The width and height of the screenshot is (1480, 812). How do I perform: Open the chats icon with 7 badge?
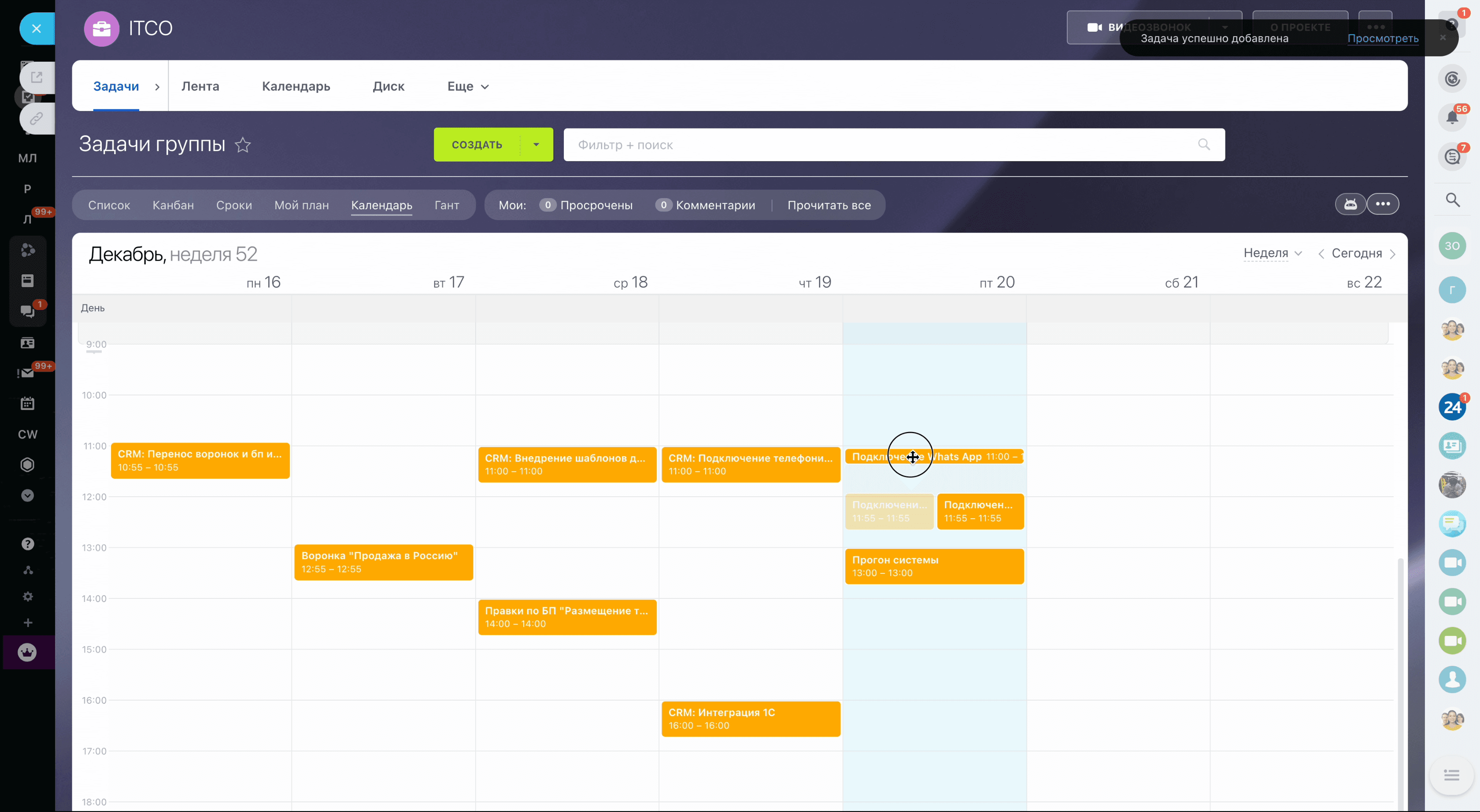pos(1452,156)
